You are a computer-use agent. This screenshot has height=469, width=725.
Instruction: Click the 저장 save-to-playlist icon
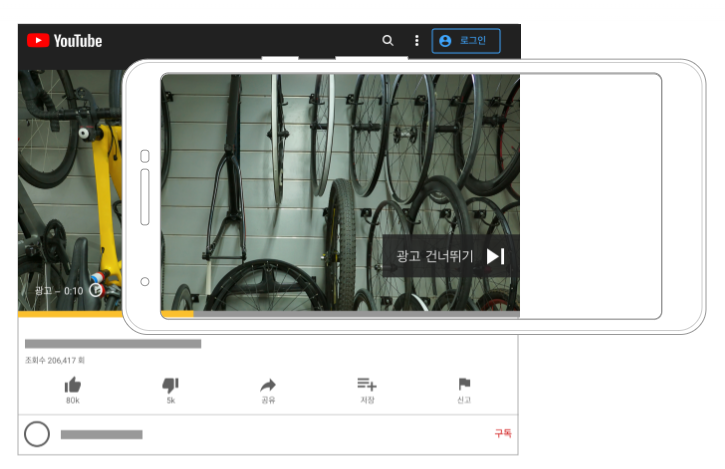[367, 384]
